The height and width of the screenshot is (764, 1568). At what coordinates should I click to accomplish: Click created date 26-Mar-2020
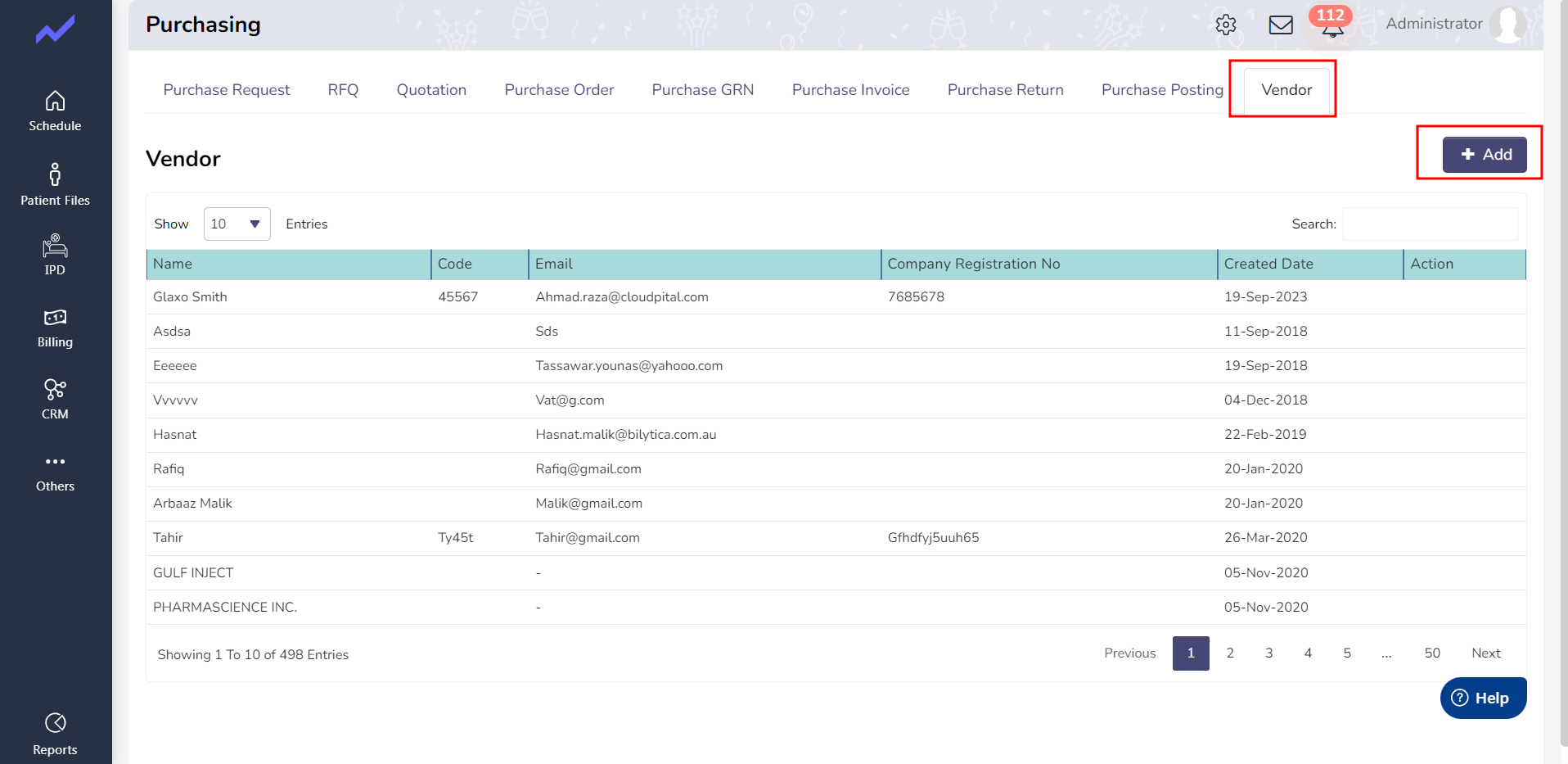coord(1265,537)
